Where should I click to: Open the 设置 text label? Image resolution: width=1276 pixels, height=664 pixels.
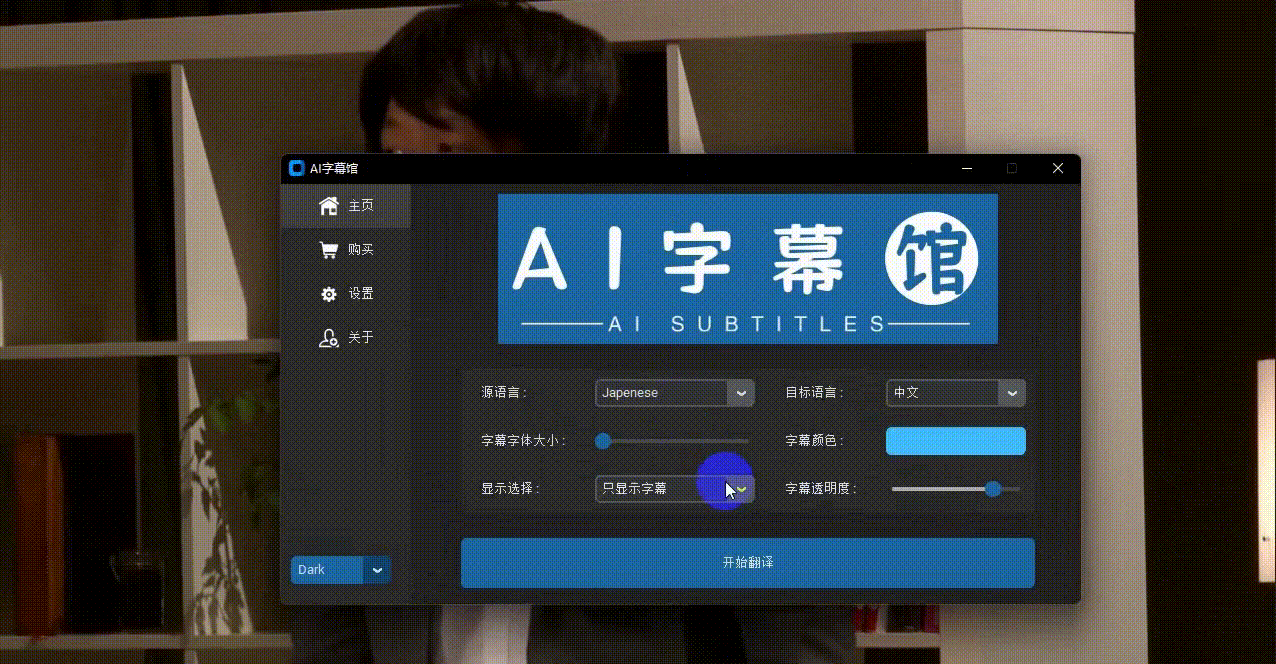(x=361, y=294)
